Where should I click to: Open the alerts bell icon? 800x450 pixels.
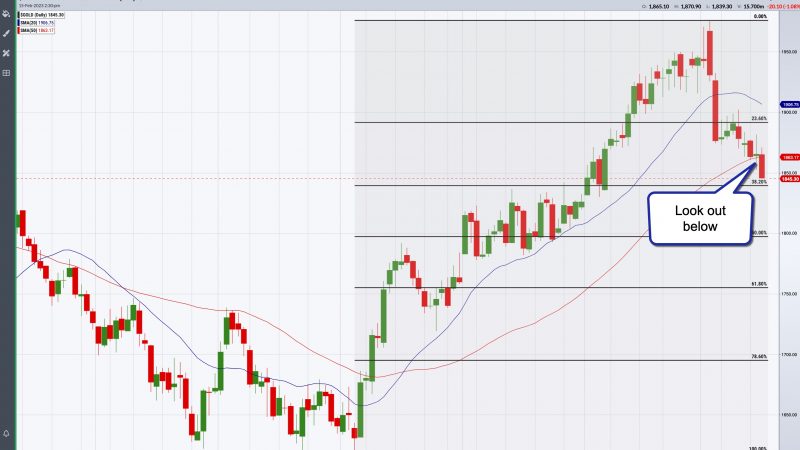(6, 433)
